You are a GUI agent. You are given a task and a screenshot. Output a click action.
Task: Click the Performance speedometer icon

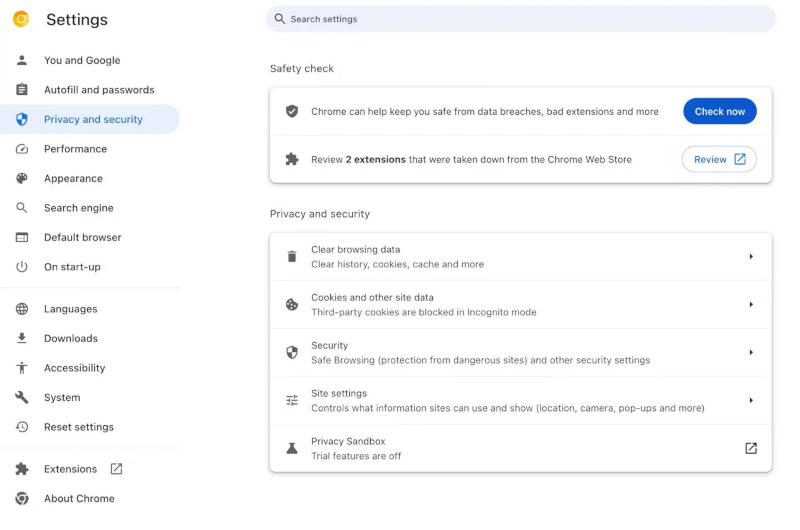pyautogui.click(x=22, y=149)
